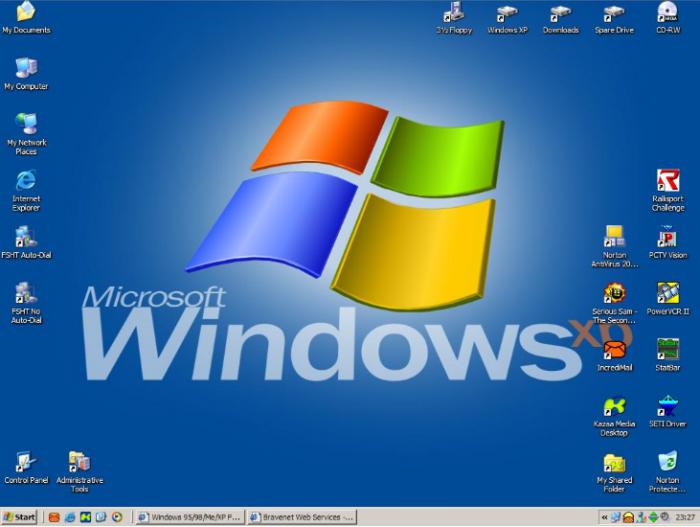700x527 pixels.
Task: Click the yellow-orange padlock tray icon
Action: click(x=628, y=517)
